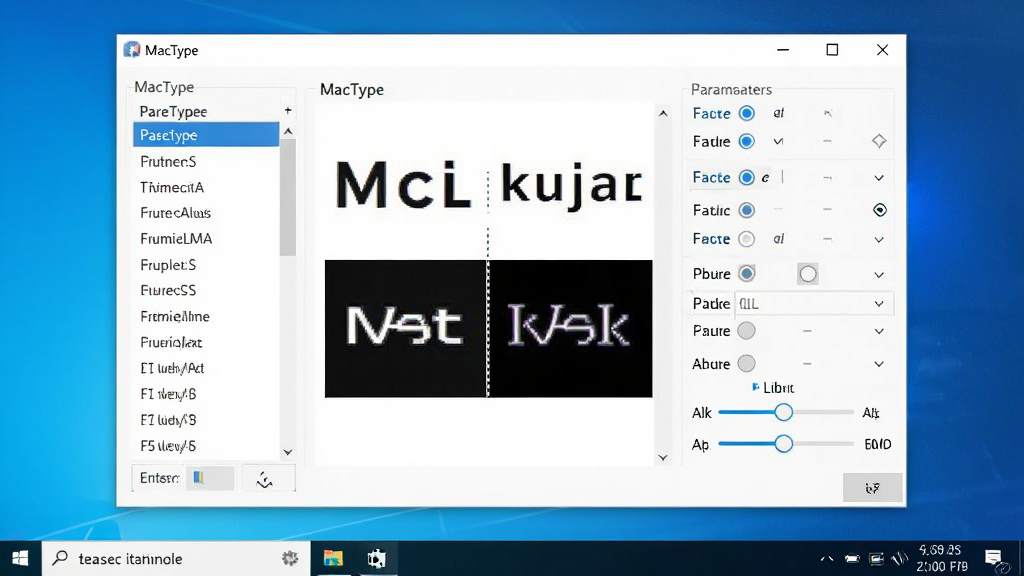Select the Fatle radio button
The width and height of the screenshot is (1024, 576).
click(746, 141)
